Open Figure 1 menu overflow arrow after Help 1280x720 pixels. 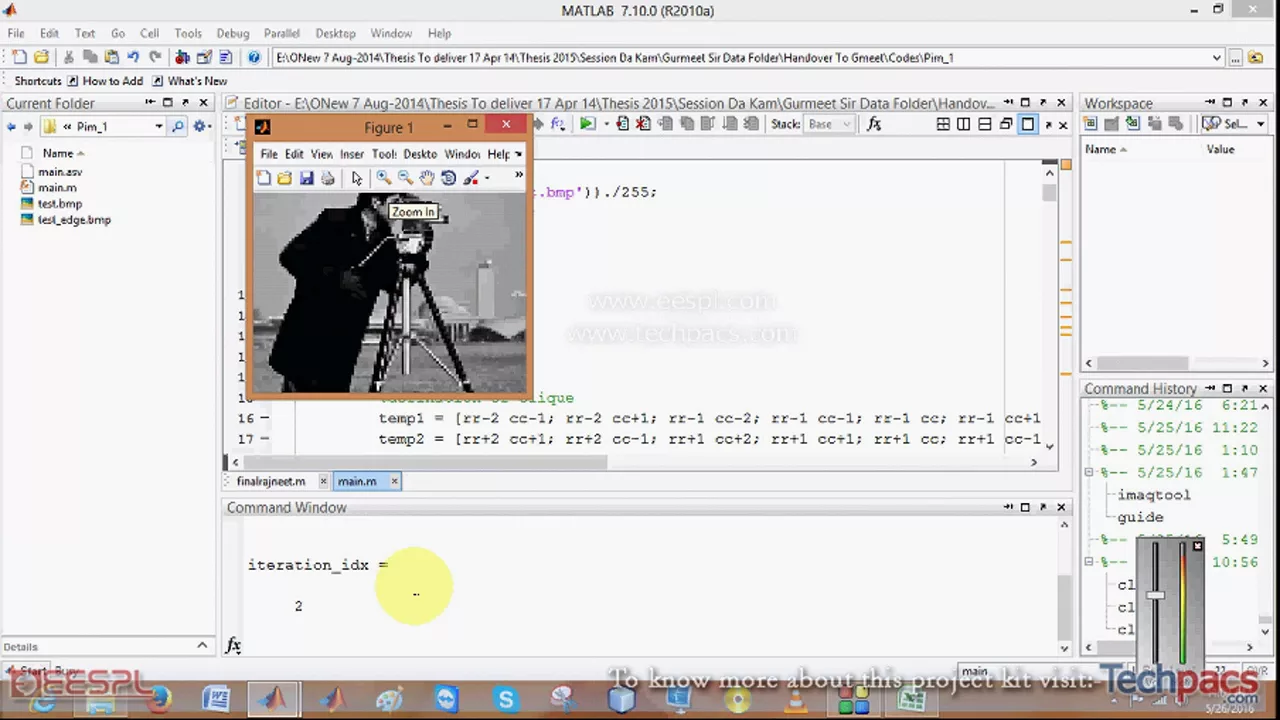[518, 154]
